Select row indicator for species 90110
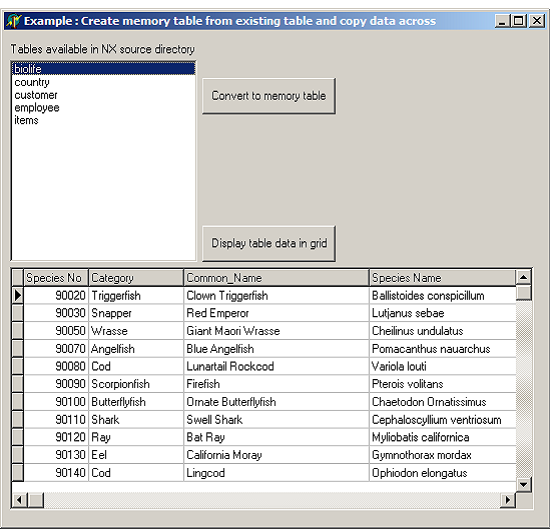This screenshot has height=529, width=550. tap(18, 420)
